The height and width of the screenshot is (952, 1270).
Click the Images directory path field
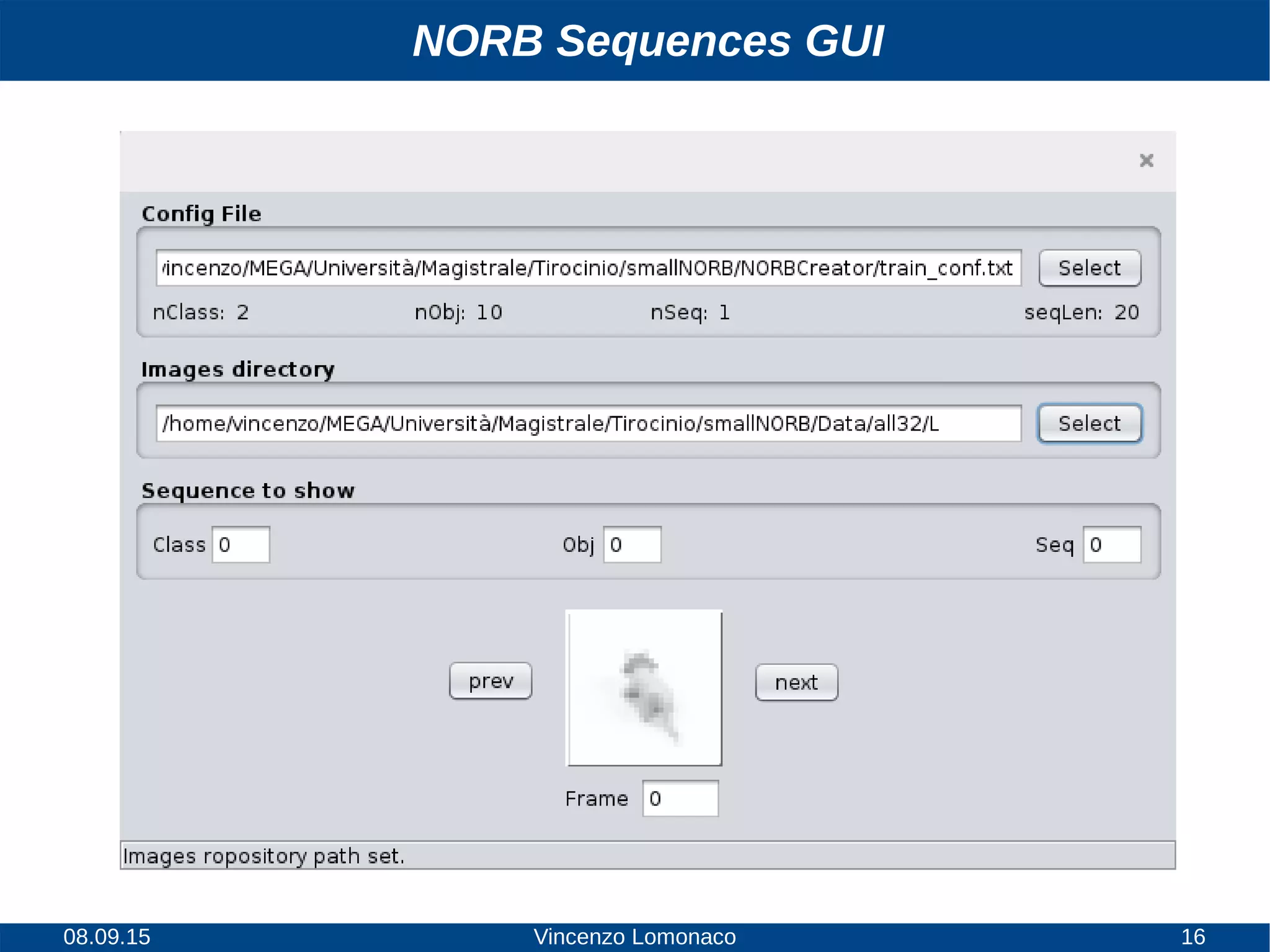coord(588,424)
